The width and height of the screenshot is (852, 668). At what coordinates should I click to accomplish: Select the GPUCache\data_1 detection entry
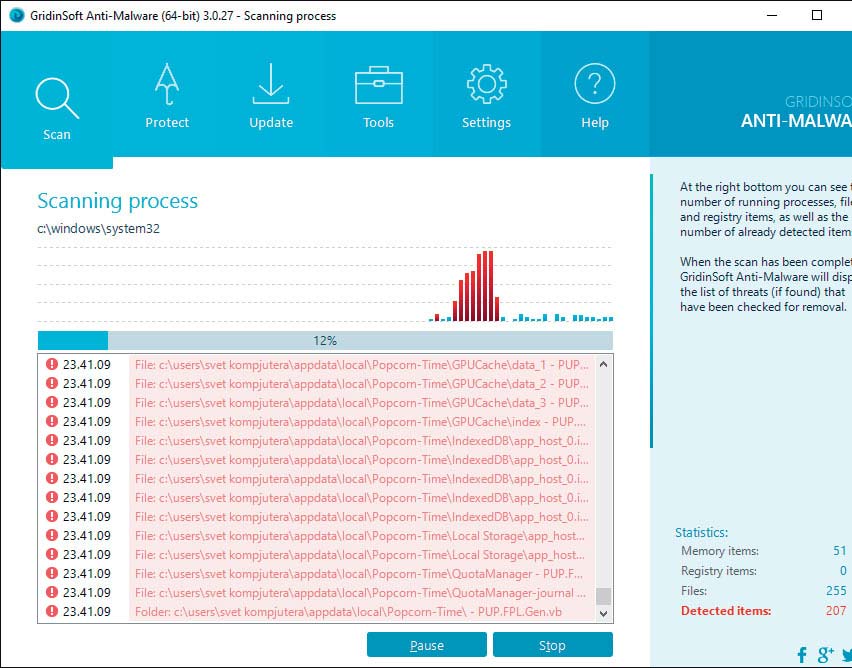tap(318, 365)
